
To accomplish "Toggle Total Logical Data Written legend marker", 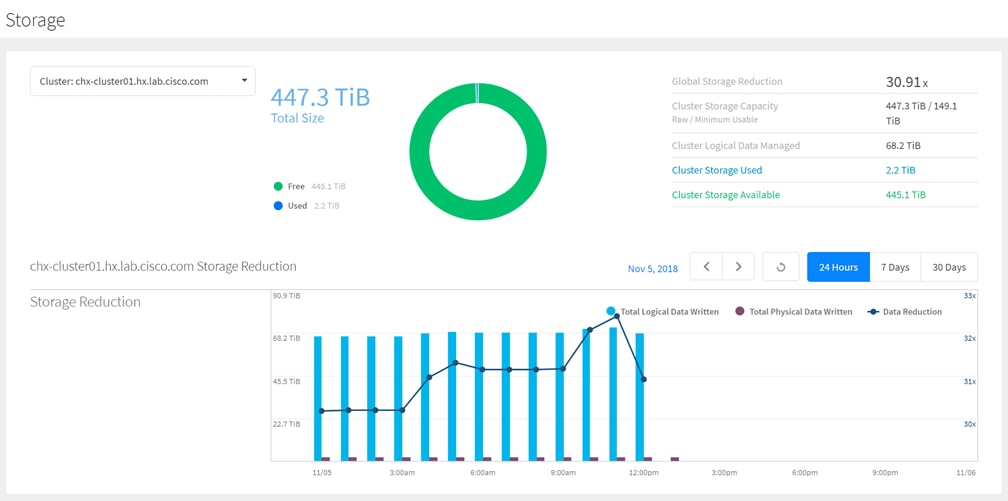I will pos(611,311).
